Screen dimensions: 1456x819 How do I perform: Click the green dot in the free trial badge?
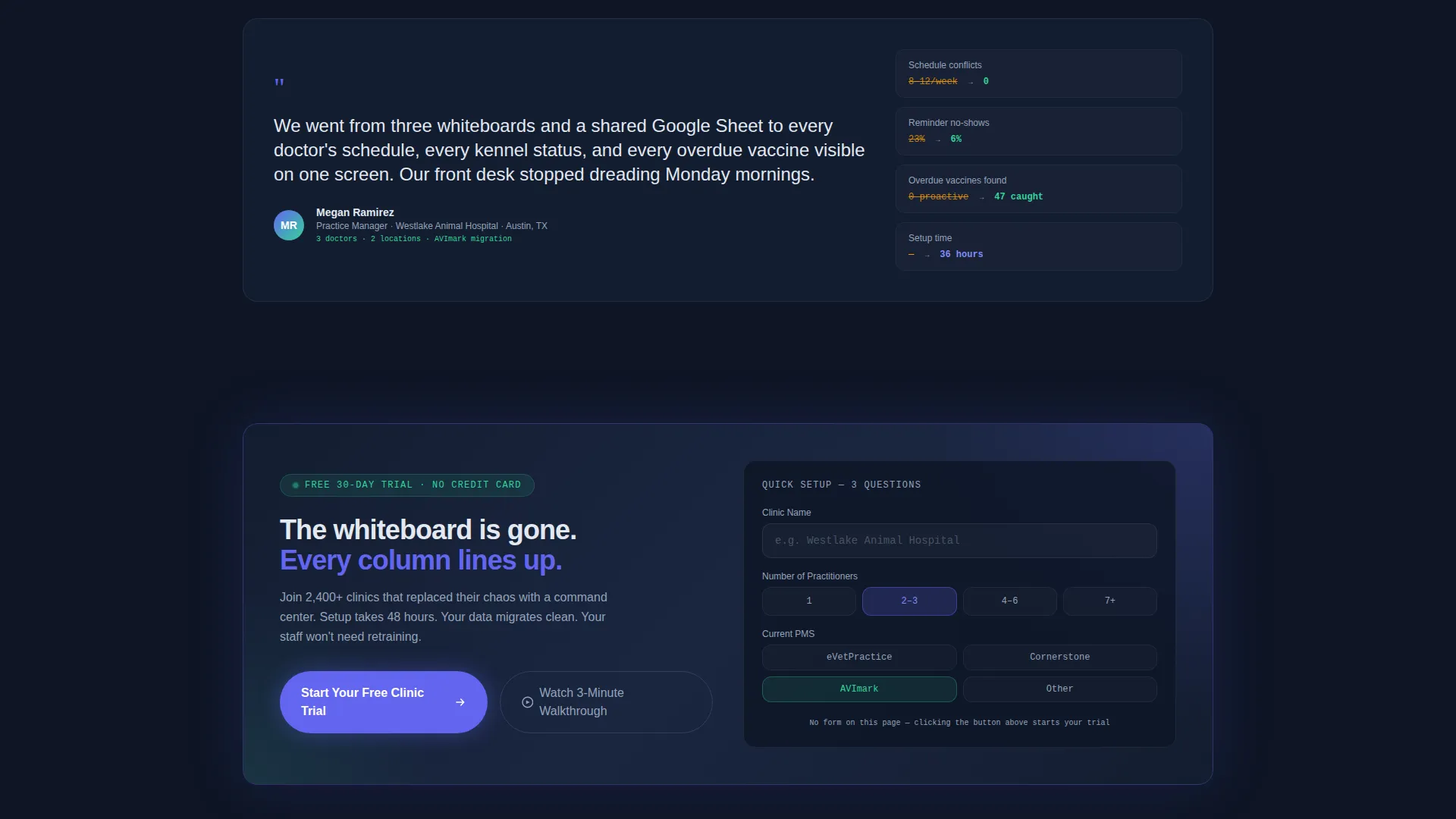(x=296, y=485)
